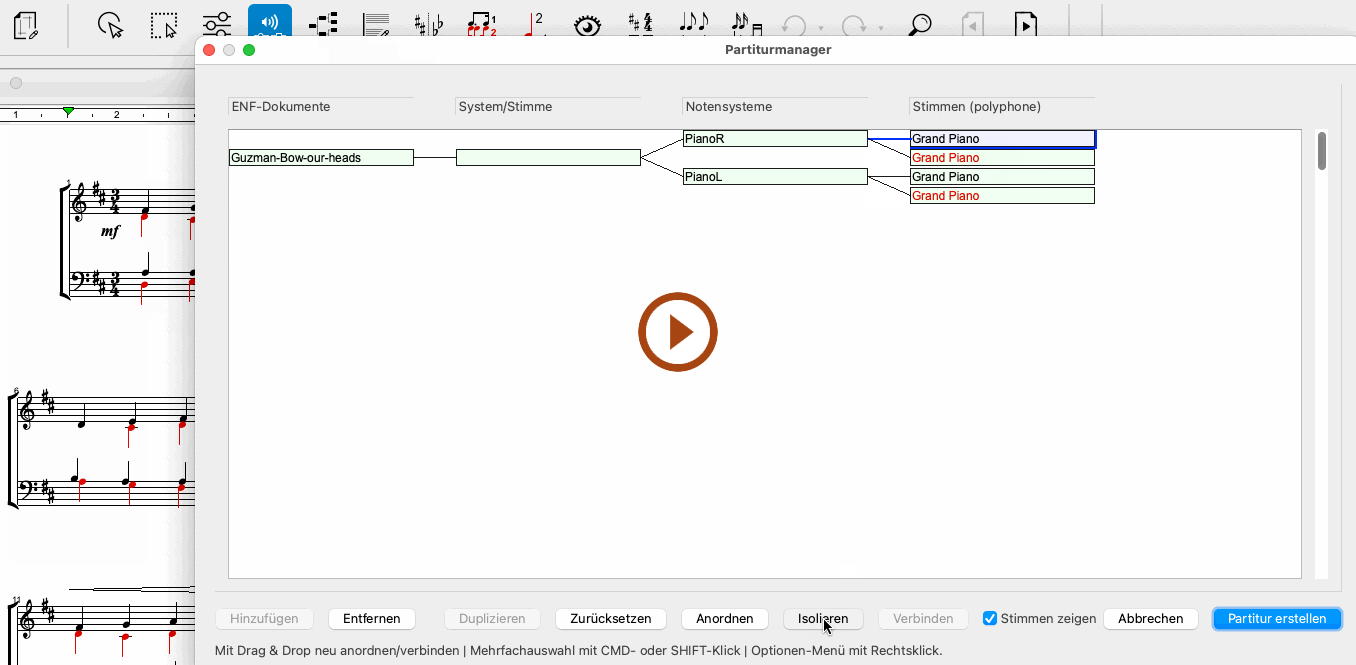The width and height of the screenshot is (1356, 665).
Task: Select the PianoR staff node
Action: (x=774, y=139)
